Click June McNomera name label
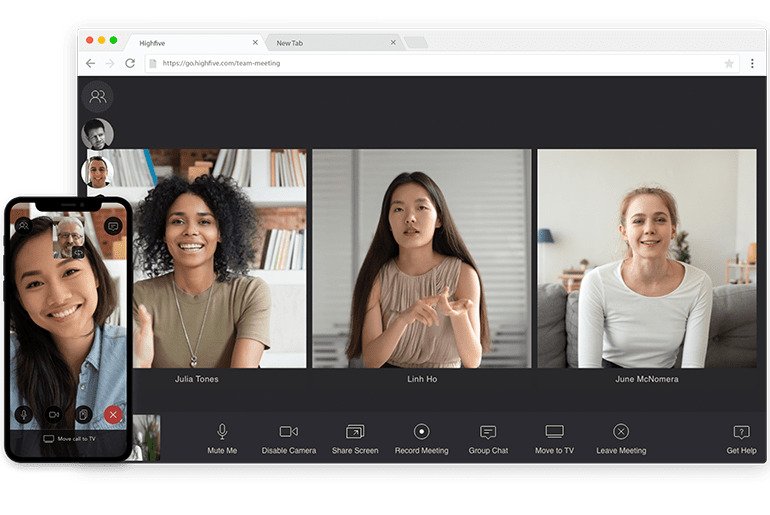This screenshot has height=515, width=770. pos(647,379)
